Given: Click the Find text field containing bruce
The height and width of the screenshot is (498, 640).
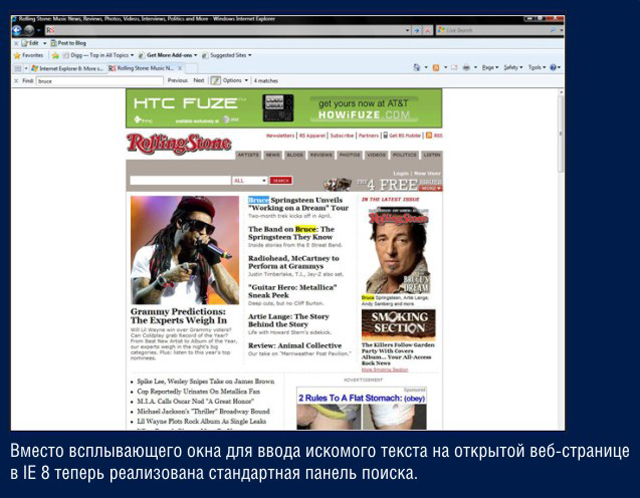Looking at the screenshot, I should click(x=100, y=81).
